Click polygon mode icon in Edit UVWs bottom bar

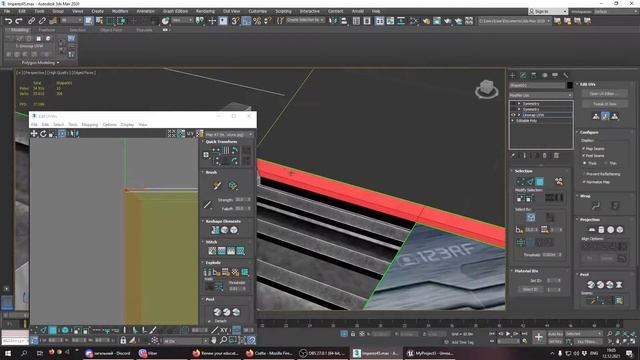tap(53, 330)
